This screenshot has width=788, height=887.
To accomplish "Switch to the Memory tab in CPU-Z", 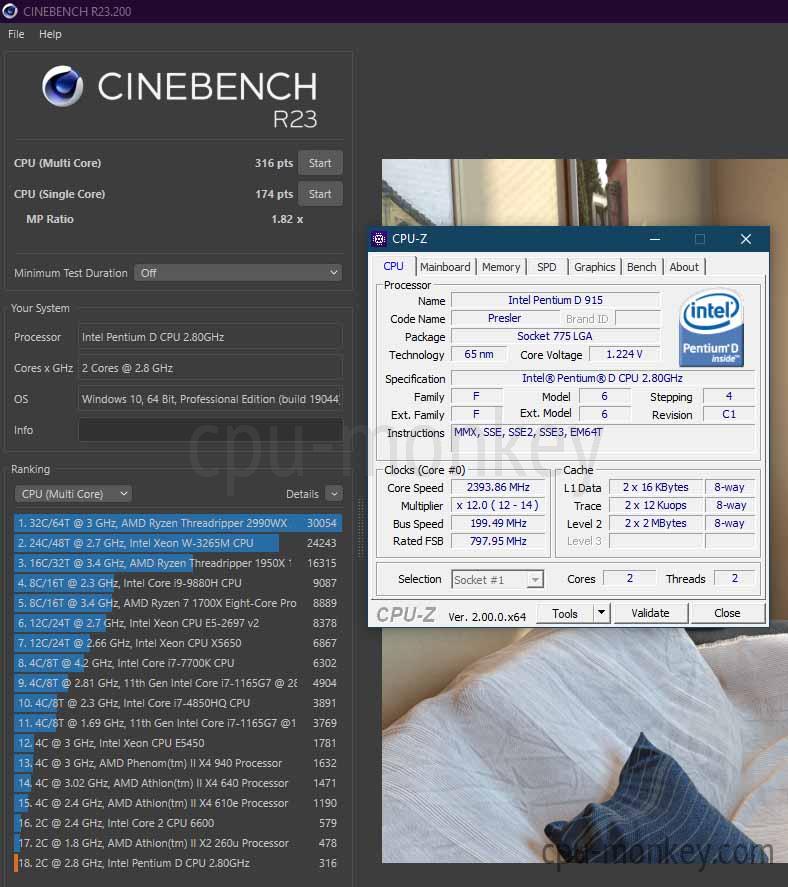I will (x=501, y=267).
